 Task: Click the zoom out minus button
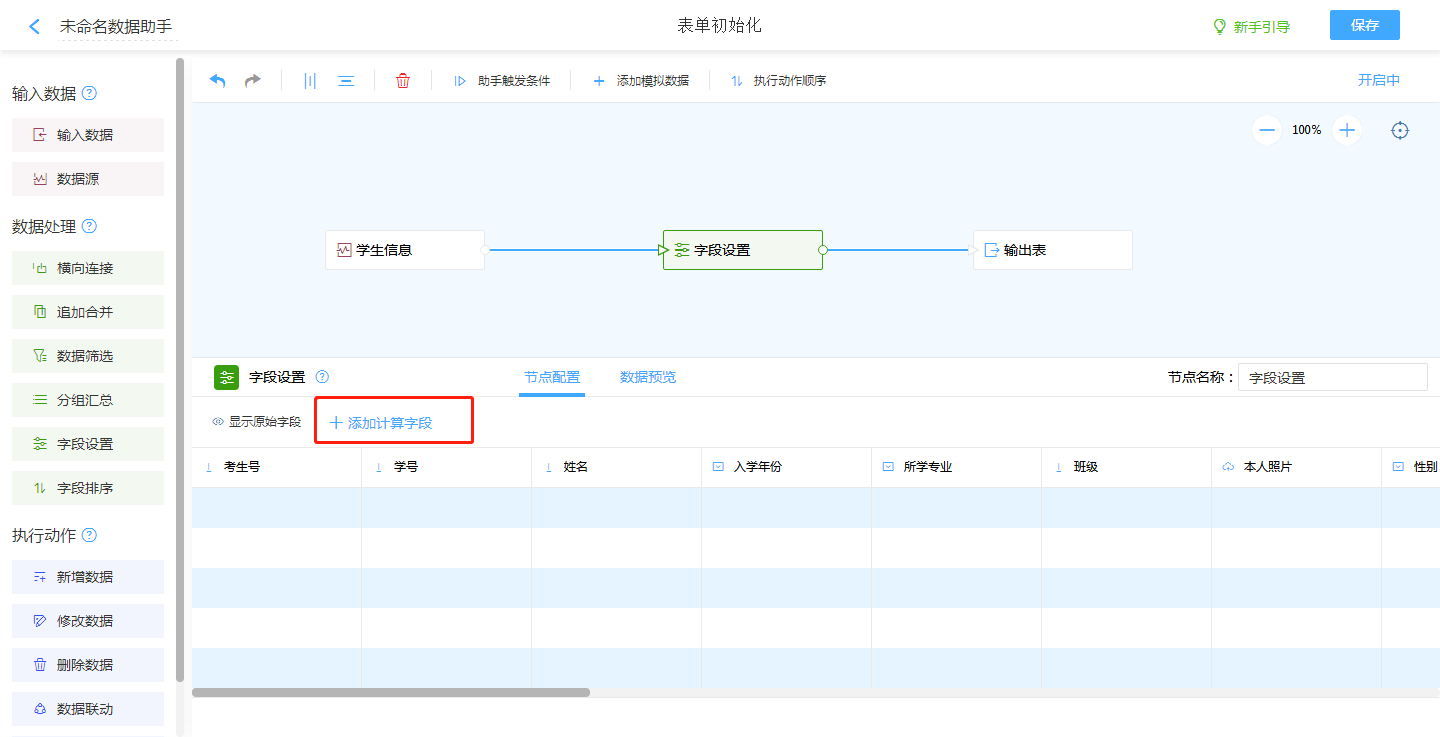pyautogui.click(x=1267, y=130)
